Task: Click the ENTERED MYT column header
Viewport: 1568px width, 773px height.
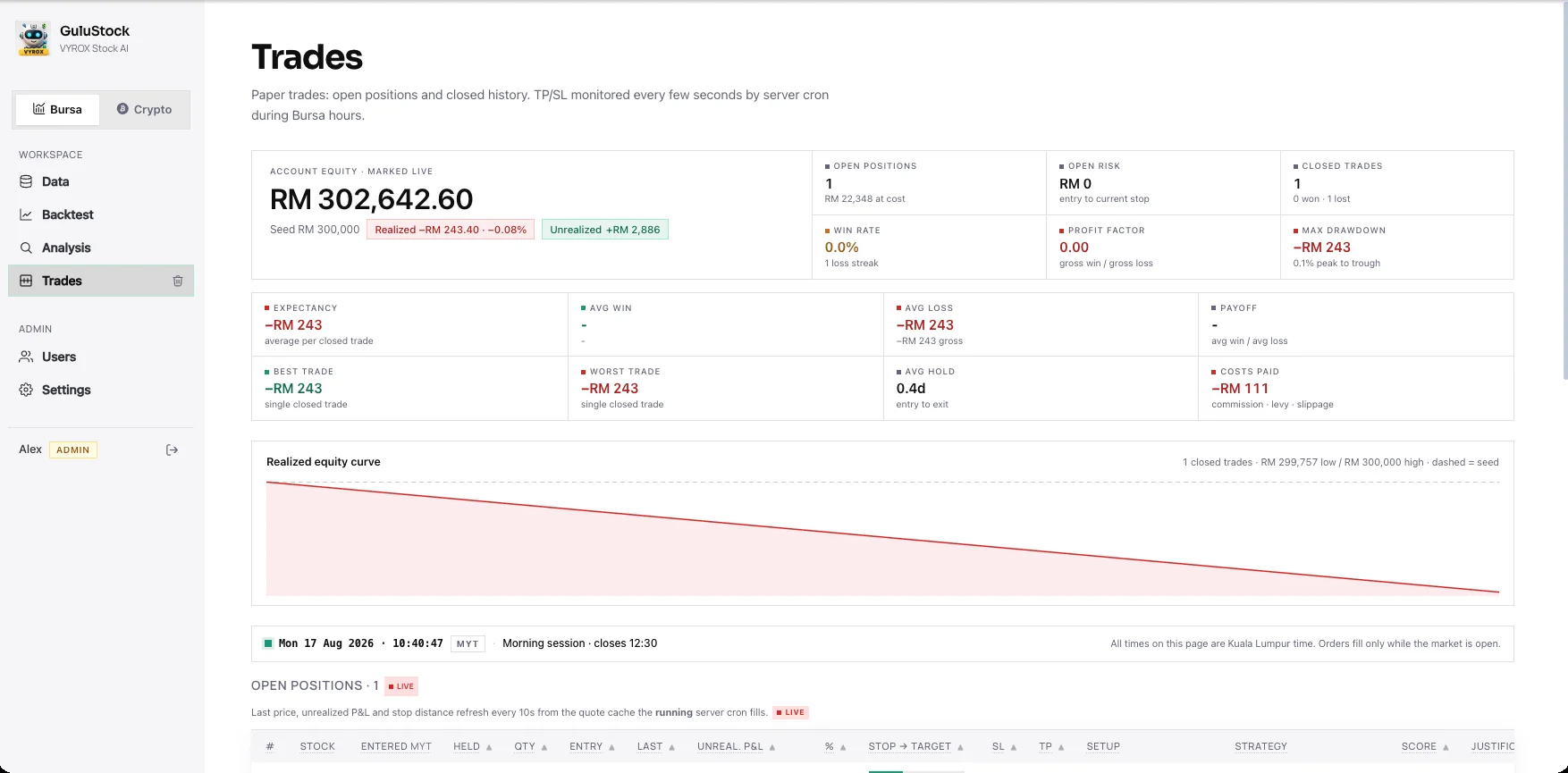Action: click(396, 746)
